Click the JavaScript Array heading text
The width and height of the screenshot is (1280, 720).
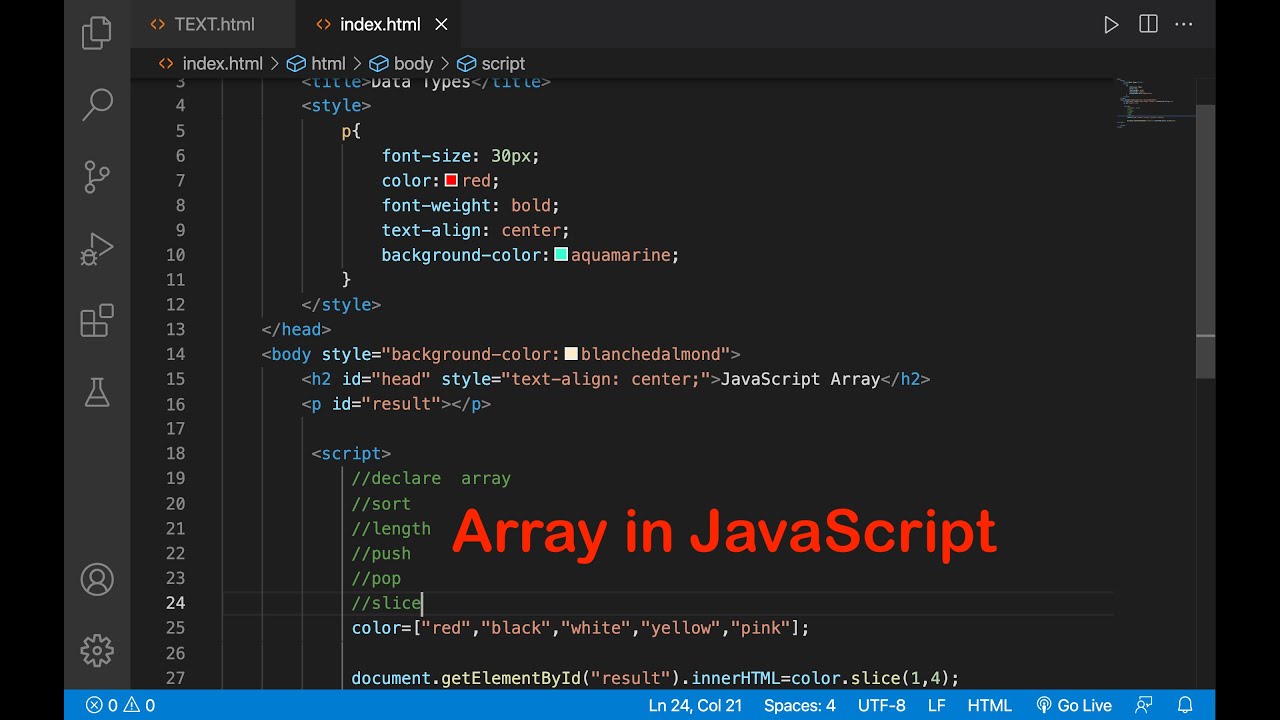point(800,379)
